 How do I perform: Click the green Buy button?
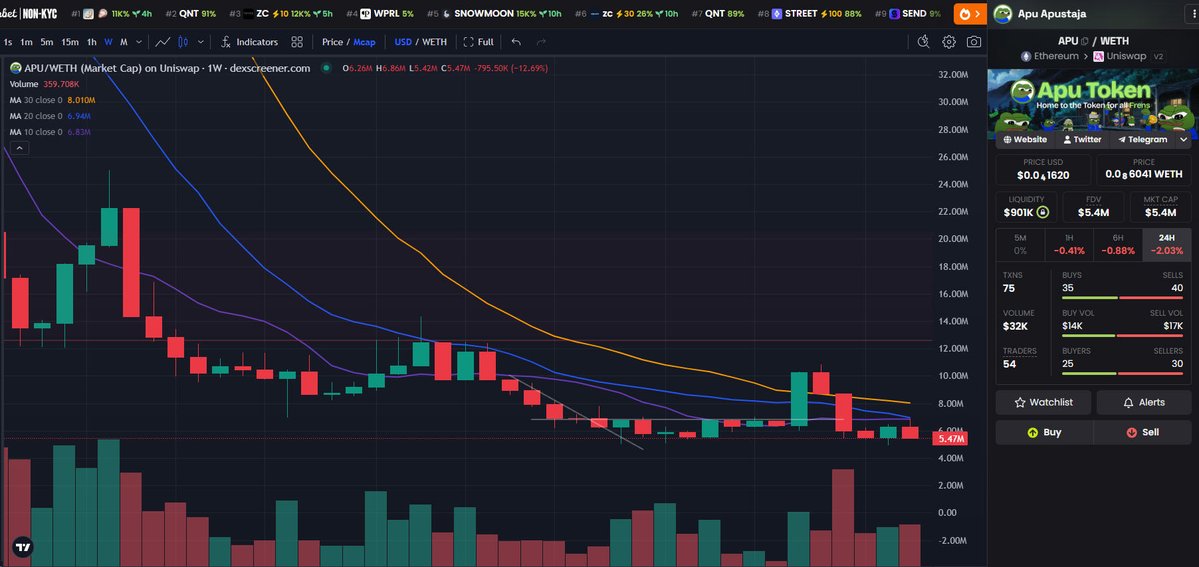pos(1044,432)
